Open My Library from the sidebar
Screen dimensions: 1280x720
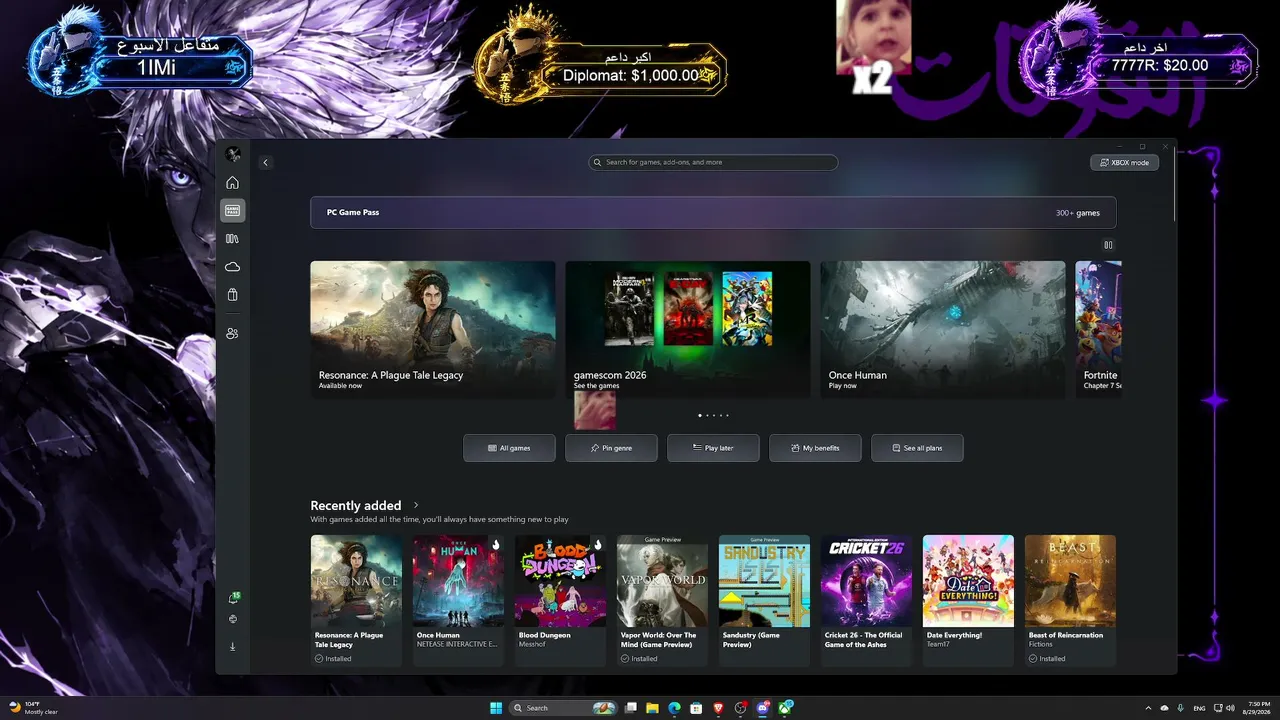233,239
